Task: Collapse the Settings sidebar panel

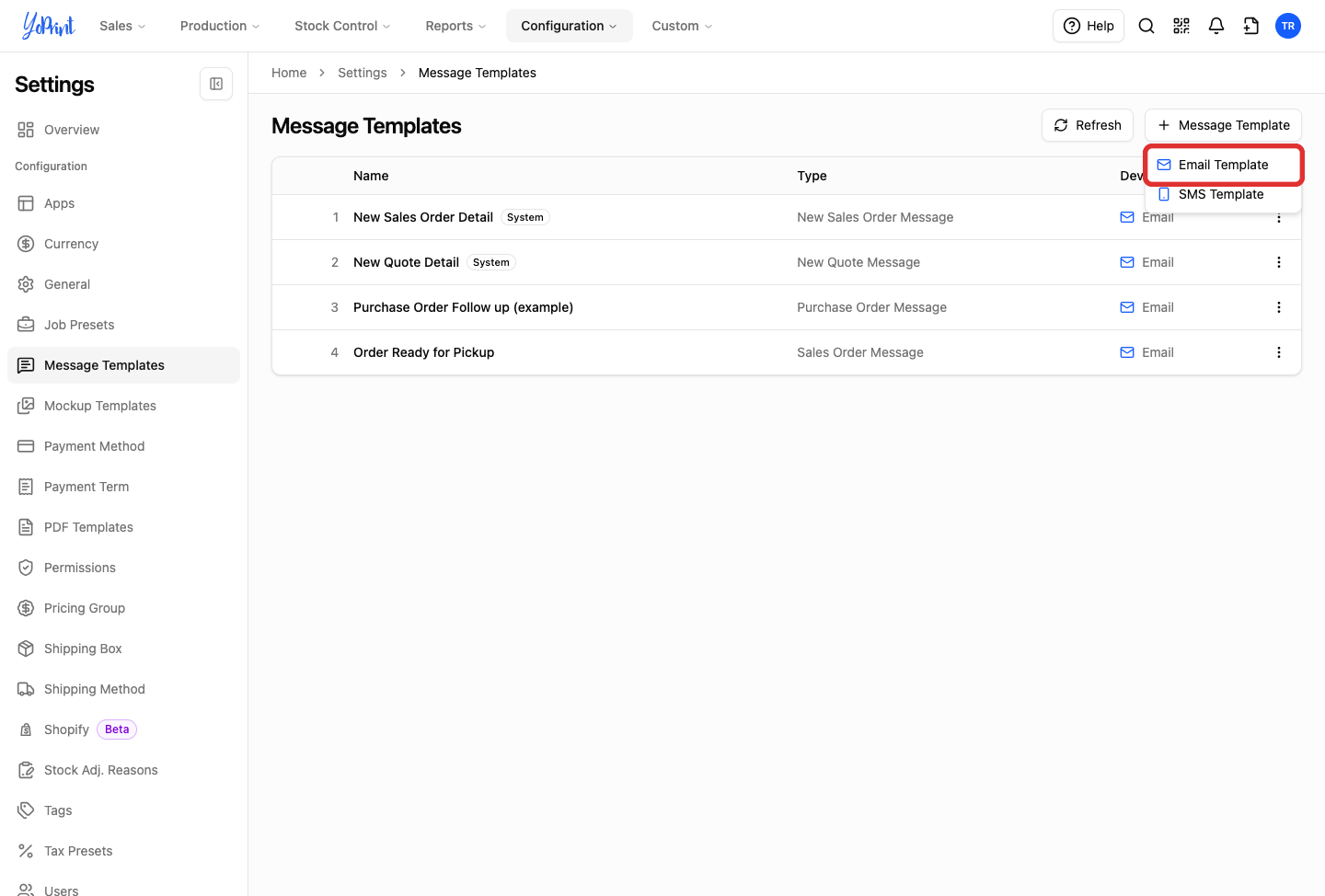Action: 216,84
